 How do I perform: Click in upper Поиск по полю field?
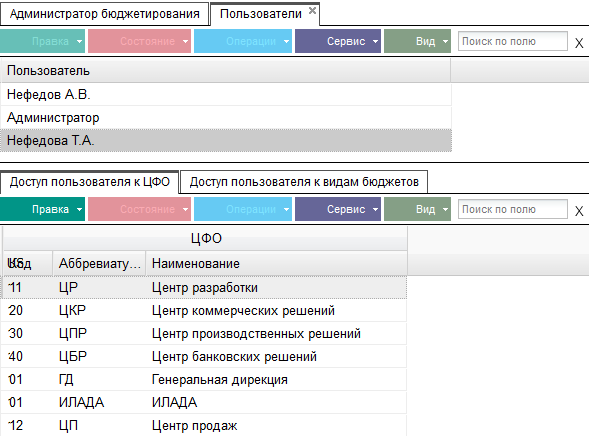coord(513,41)
